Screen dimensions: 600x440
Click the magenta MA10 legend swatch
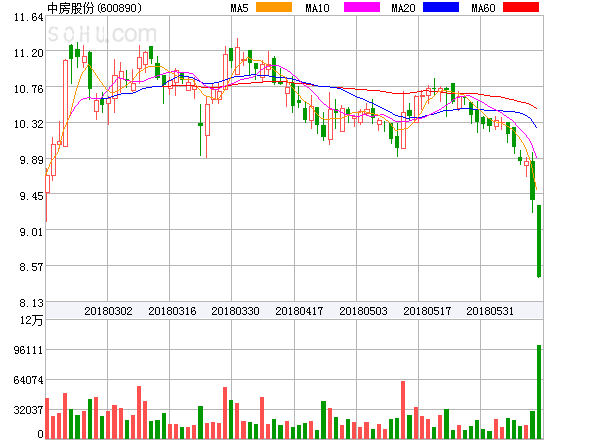click(362, 7)
